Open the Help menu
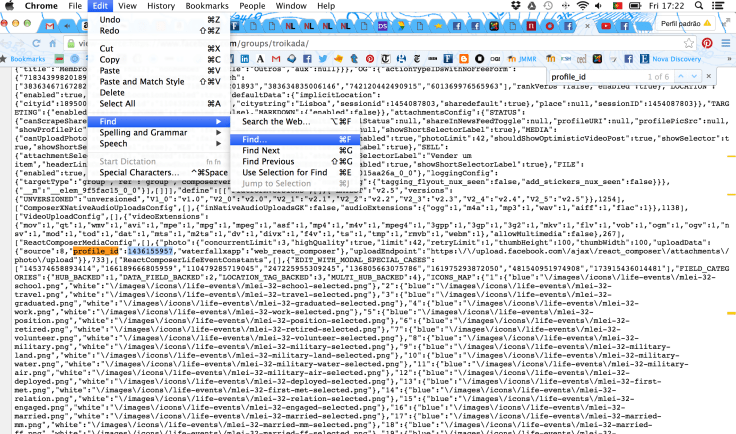This screenshot has width=736, height=434. point(326,6)
